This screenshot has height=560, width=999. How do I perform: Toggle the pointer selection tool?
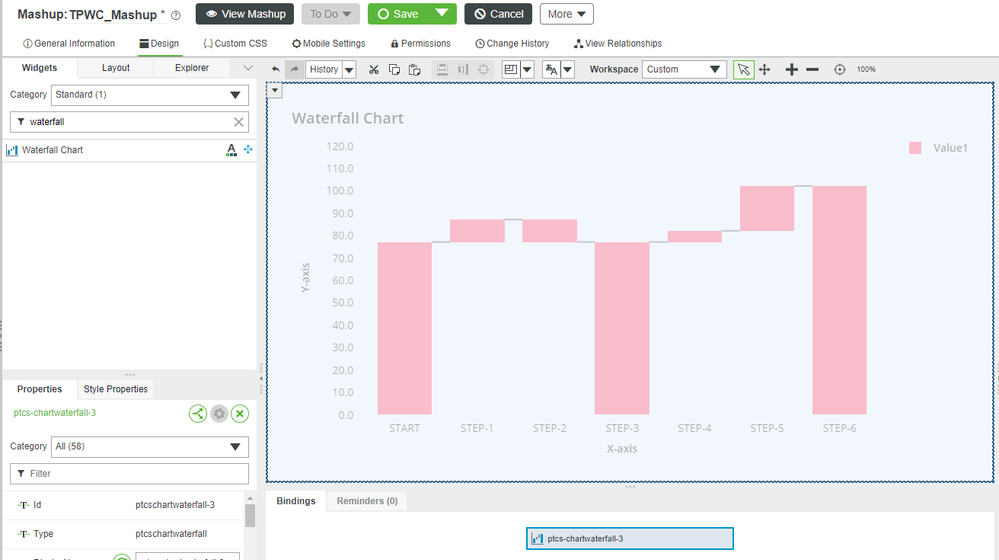[743, 69]
